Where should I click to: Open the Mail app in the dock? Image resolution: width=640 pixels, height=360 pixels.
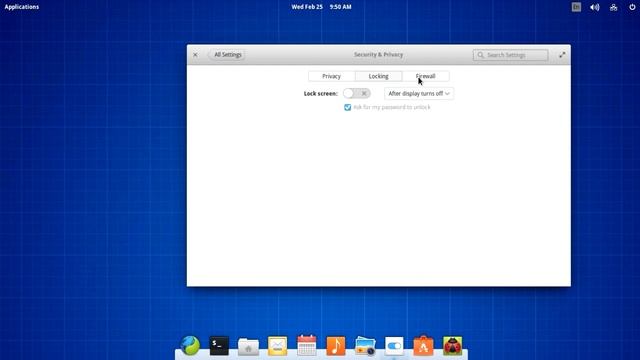(278, 346)
